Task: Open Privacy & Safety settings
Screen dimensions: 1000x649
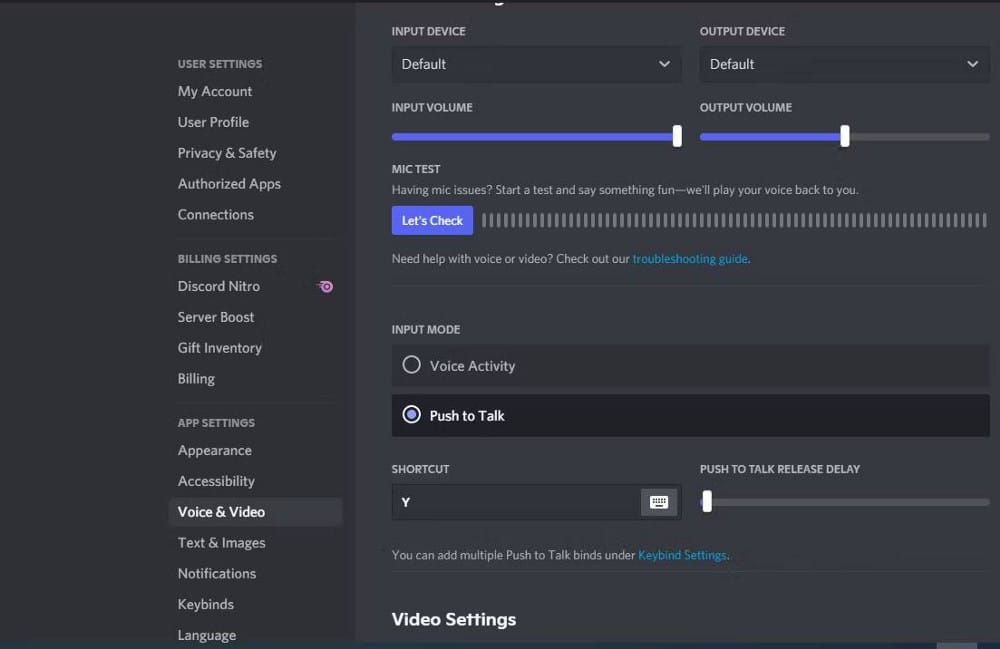Action: (x=227, y=152)
